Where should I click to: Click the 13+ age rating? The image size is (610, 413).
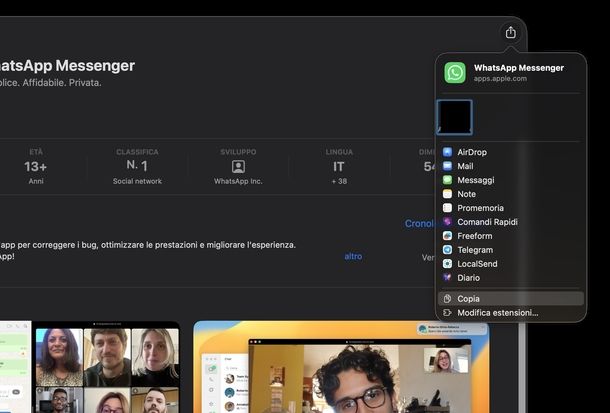(x=35, y=167)
